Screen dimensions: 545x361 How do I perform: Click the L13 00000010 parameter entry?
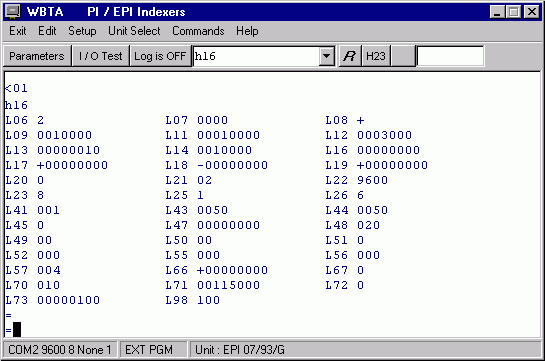[x=52, y=150]
